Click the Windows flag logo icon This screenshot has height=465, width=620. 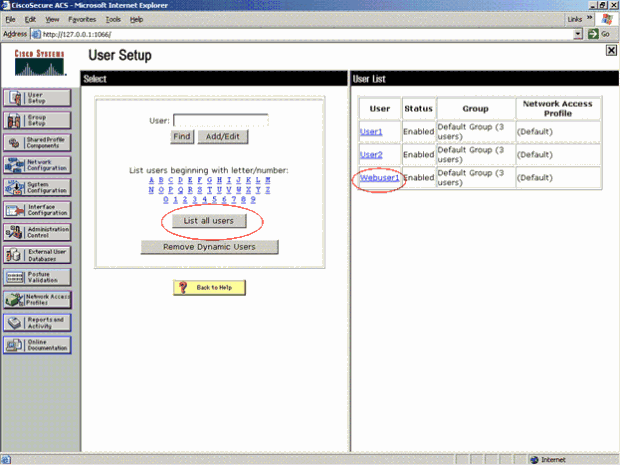point(607,19)
